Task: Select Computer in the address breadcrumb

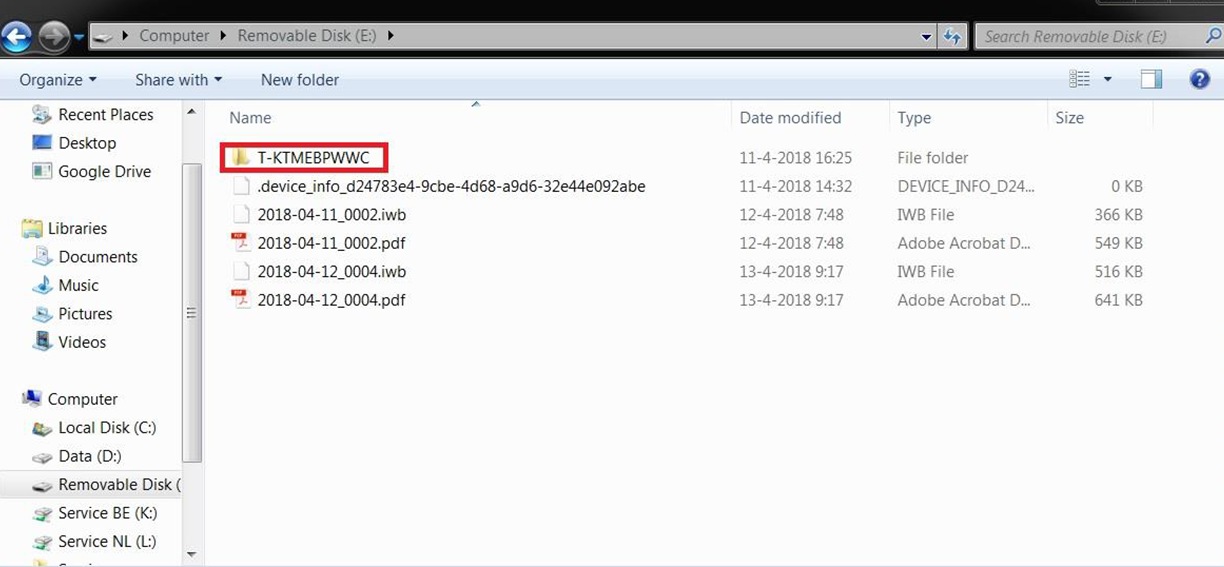Action: (174, 36)
